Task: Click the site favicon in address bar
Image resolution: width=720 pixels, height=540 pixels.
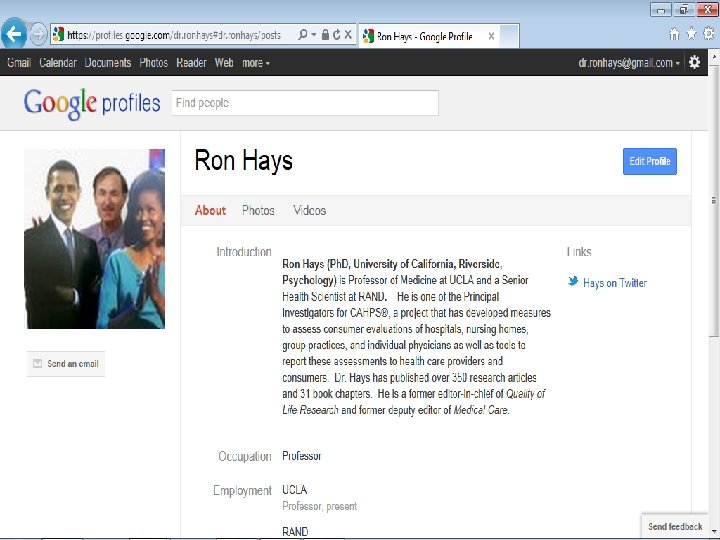Action: coord(58,34)
